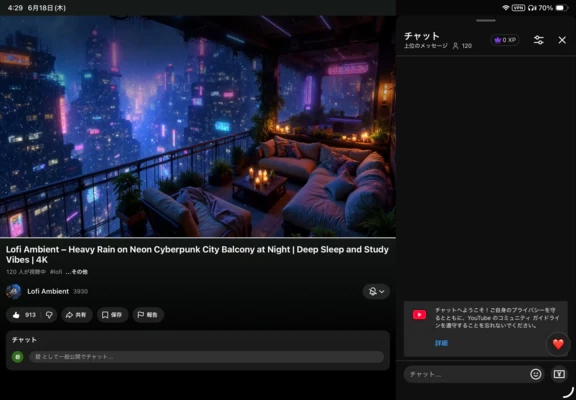The width and height of the screenshot is (576, 400).
Task: Open emoji picker in chat input
Action: point(536,374)
